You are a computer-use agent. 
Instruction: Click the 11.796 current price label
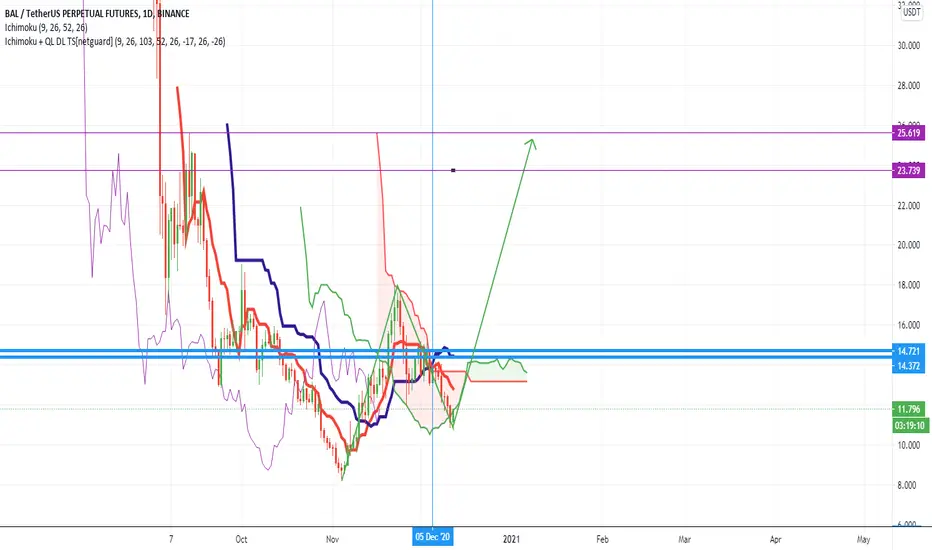pos(908,409)
